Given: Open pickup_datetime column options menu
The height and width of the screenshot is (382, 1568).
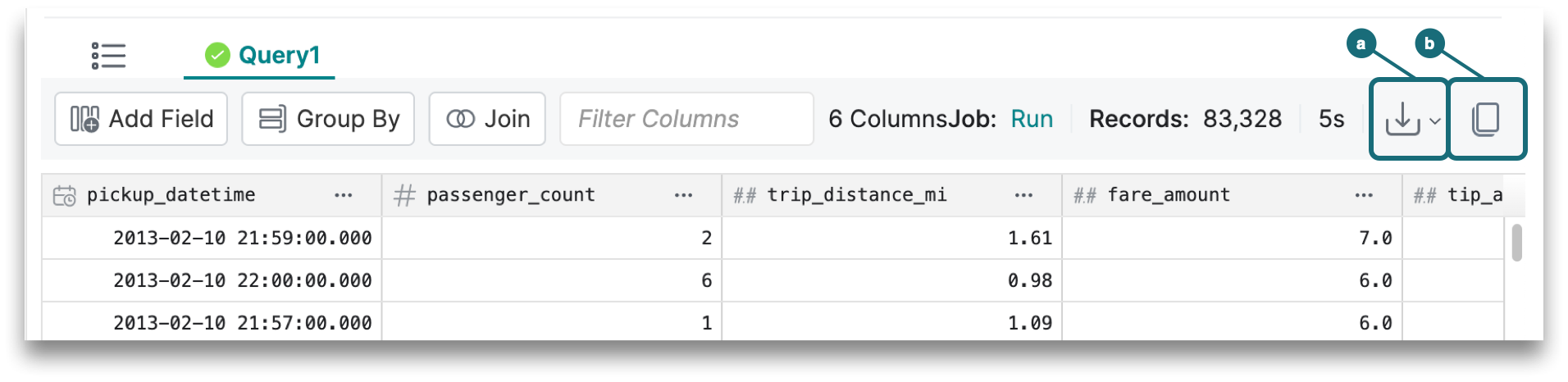Looking at the screenshot, I should point(344,195).
